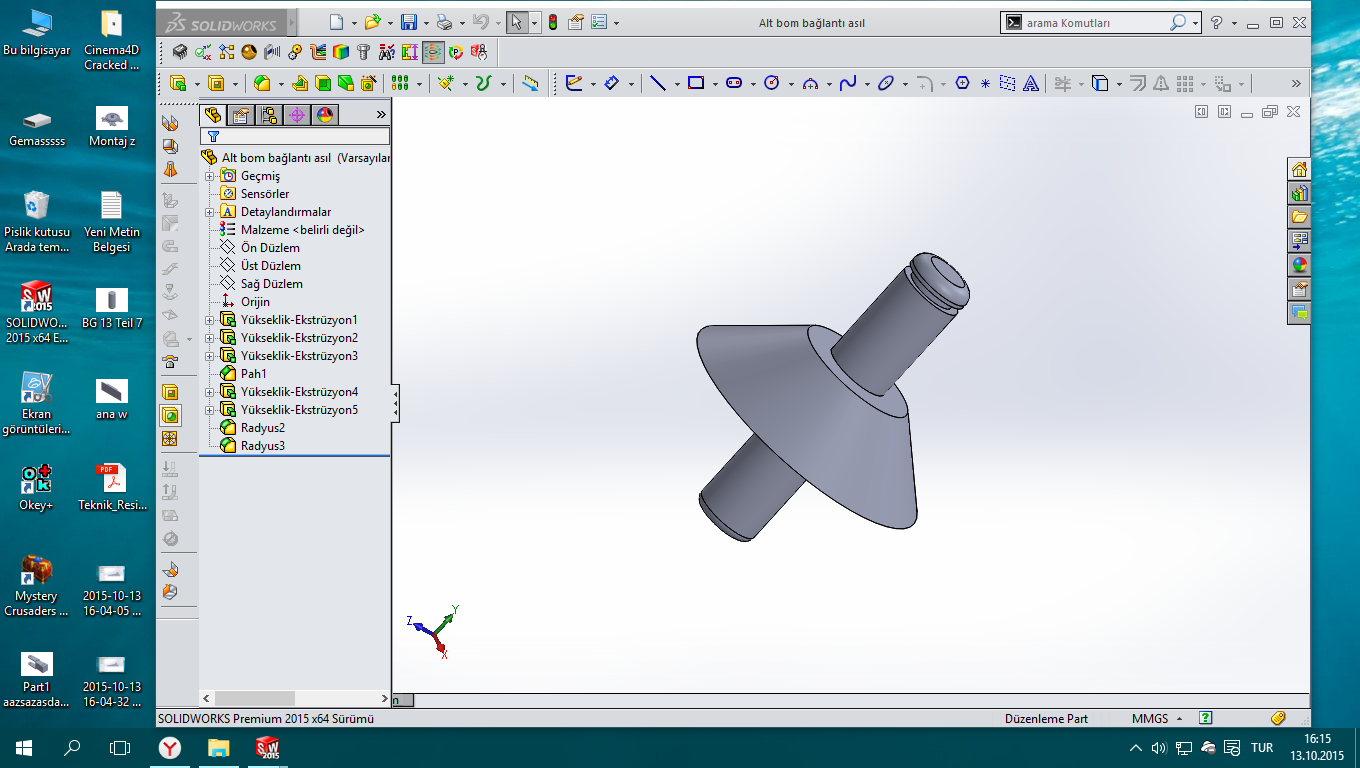Open Appearances color ball task pane icon
This screenshot has width=1360, height=768.
[x=1299, y=265]
